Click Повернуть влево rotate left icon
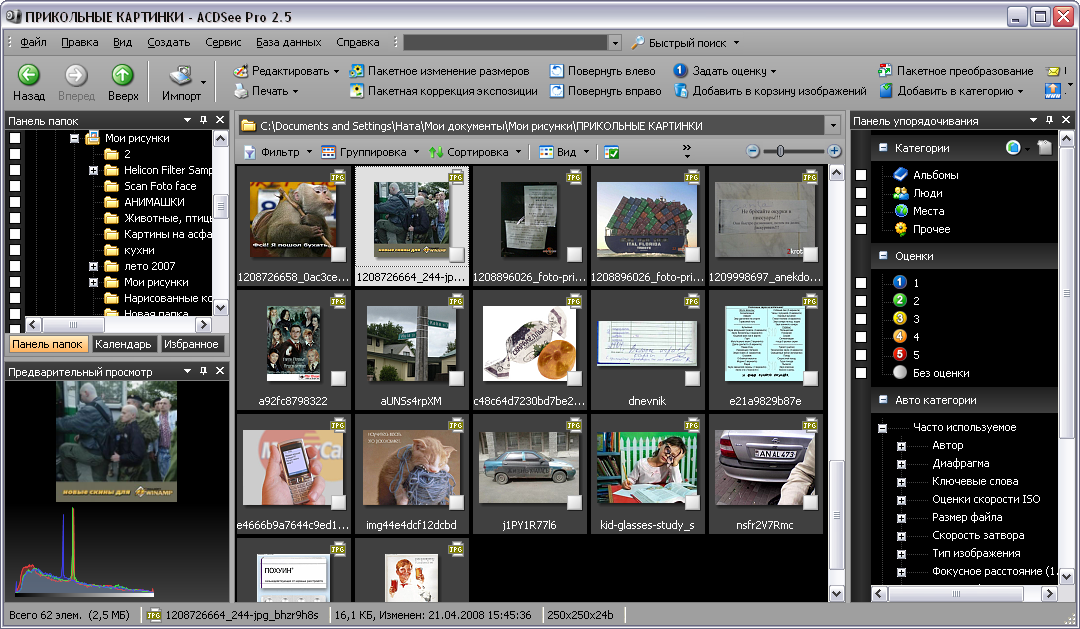The width and height of the screenshot is (1080, 629). click(555, 71)
